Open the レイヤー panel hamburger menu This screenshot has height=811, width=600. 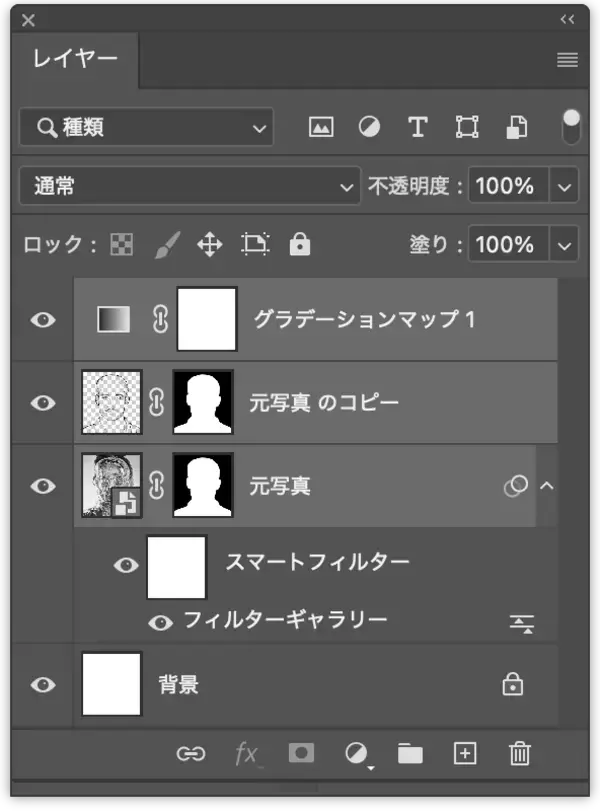[x=567, y=60]
